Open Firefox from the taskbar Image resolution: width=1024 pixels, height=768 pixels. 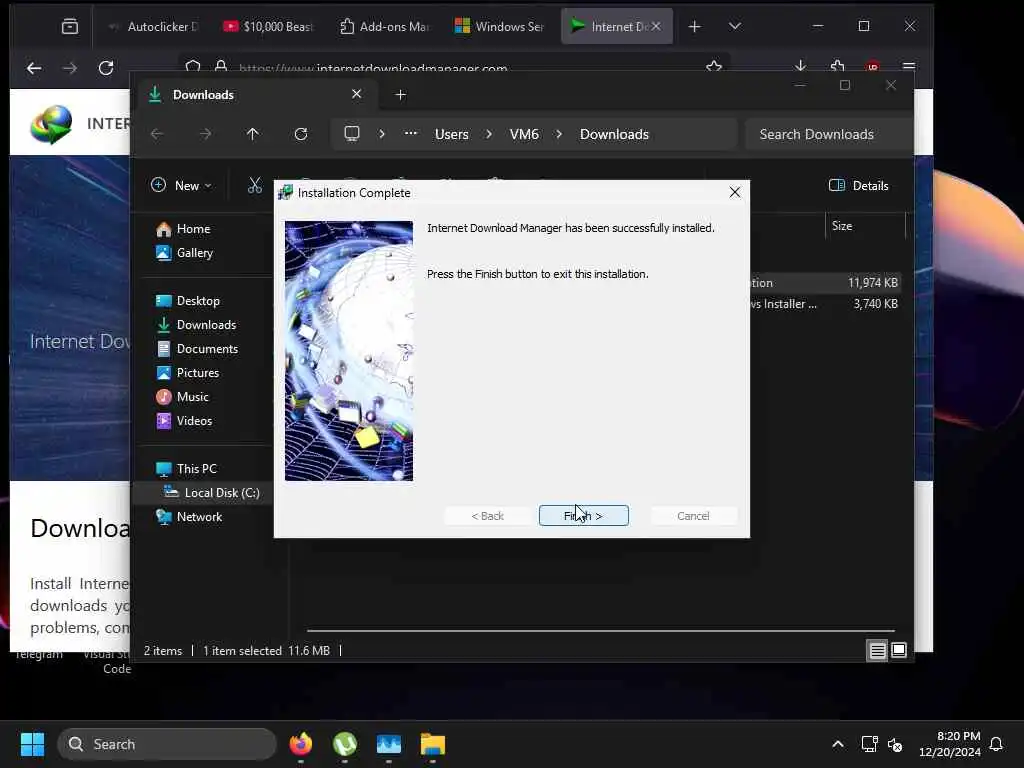pyautogui.click(x=300, y=744)
